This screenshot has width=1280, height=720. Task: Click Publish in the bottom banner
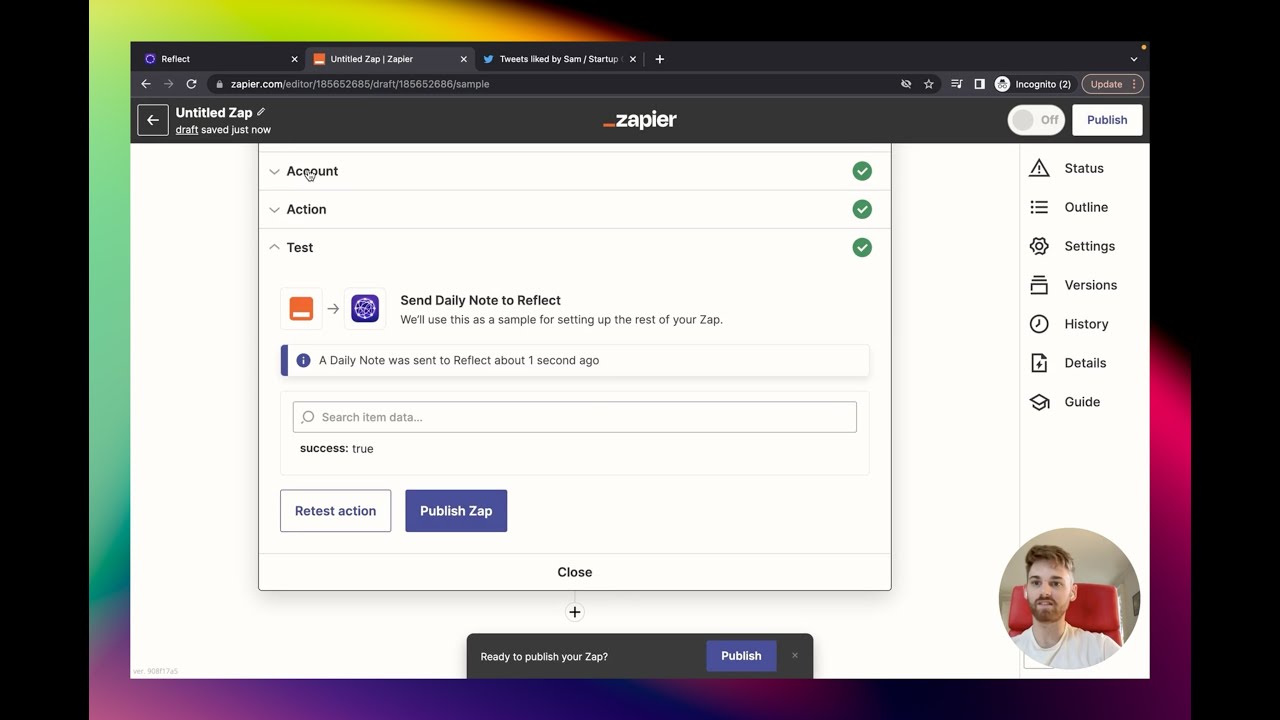[x=741, y=656]
